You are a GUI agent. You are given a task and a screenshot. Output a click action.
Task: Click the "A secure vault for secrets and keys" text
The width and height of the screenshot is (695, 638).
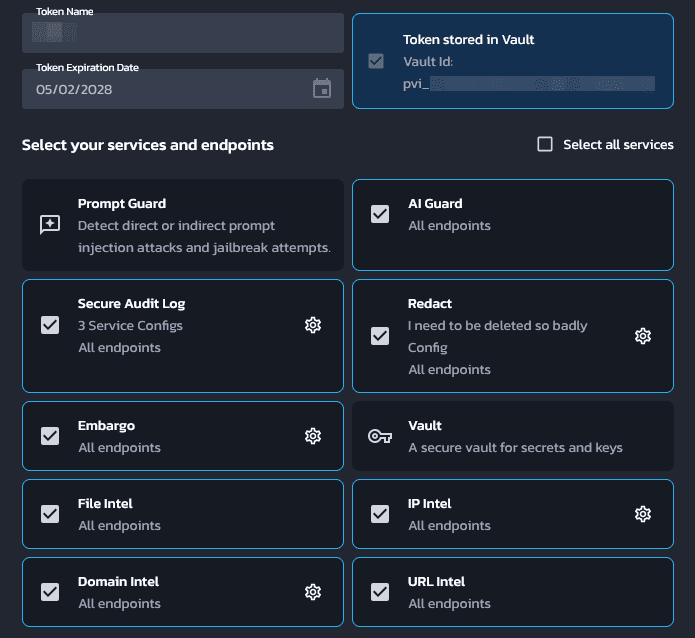515,448
